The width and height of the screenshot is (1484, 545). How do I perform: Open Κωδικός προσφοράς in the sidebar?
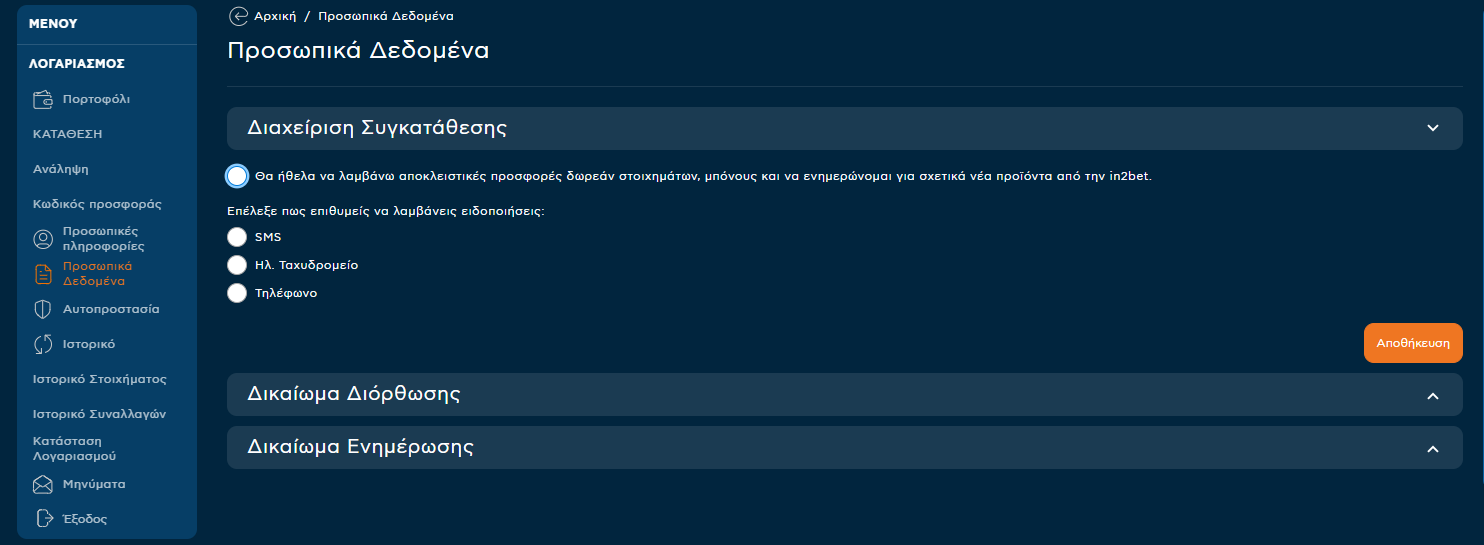coord(97,204)
